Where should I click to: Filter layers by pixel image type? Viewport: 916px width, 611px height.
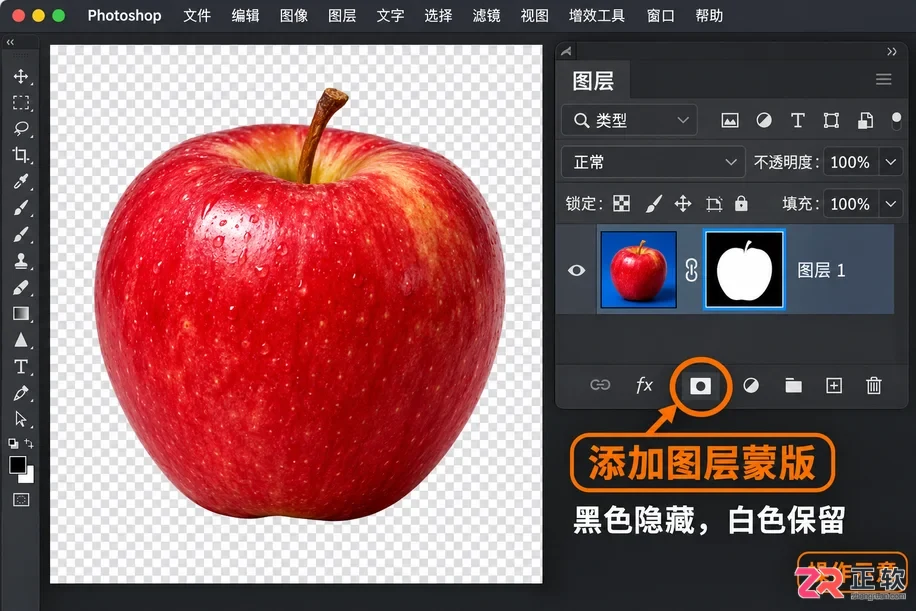(x=730, y=120)
